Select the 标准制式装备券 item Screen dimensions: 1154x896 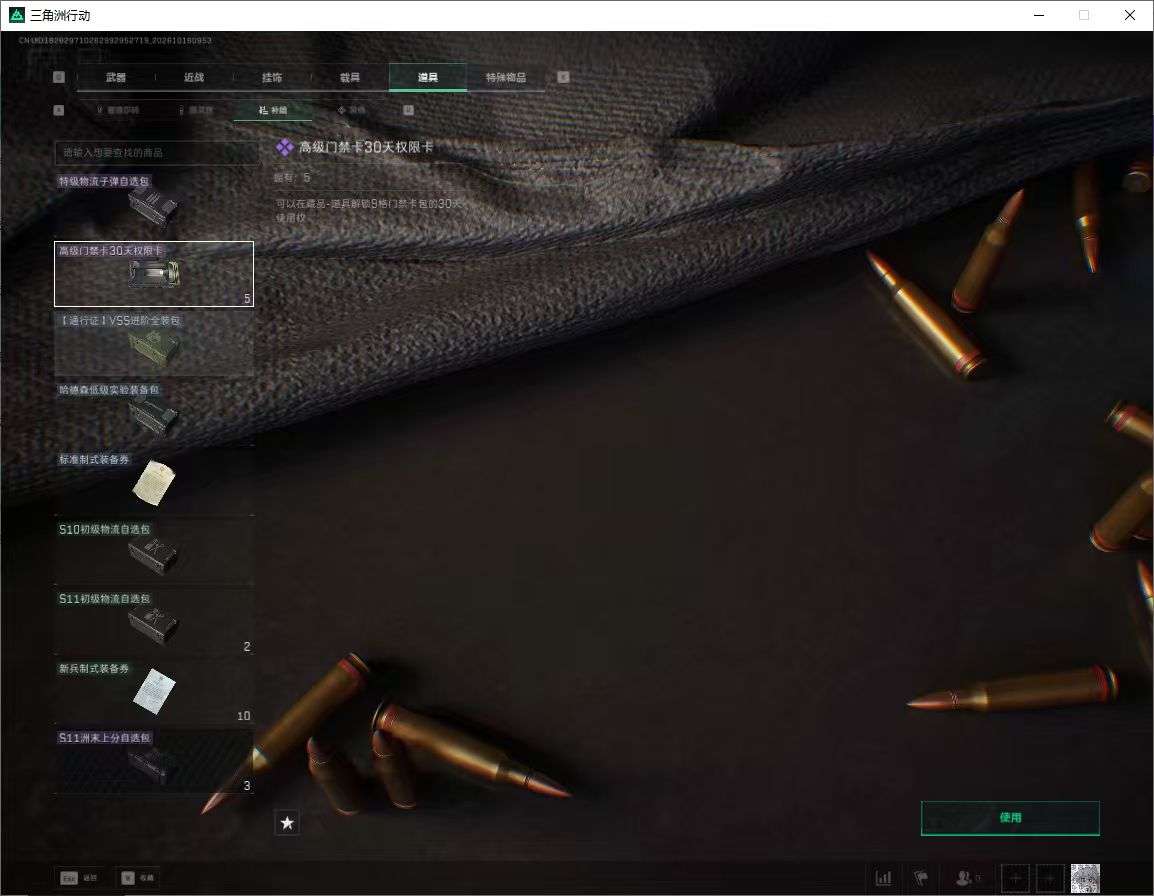click(x=154, y=483)
